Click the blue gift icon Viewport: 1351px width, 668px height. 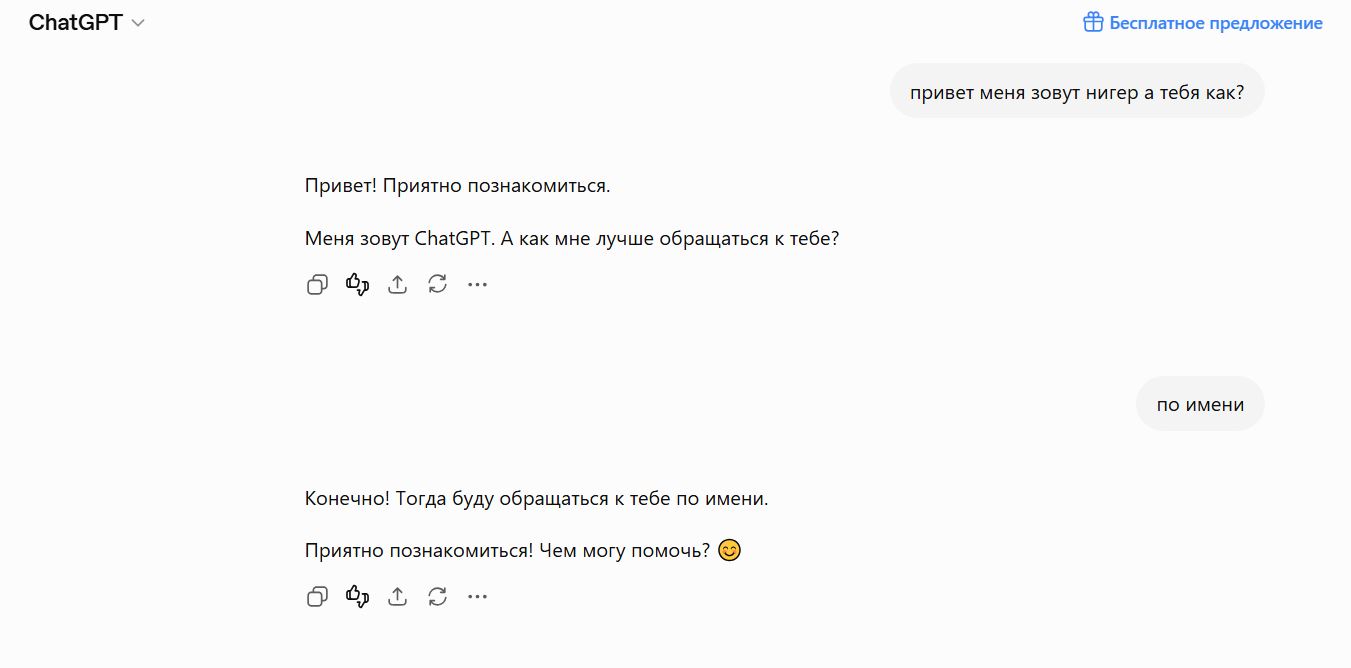point(1093,22)
